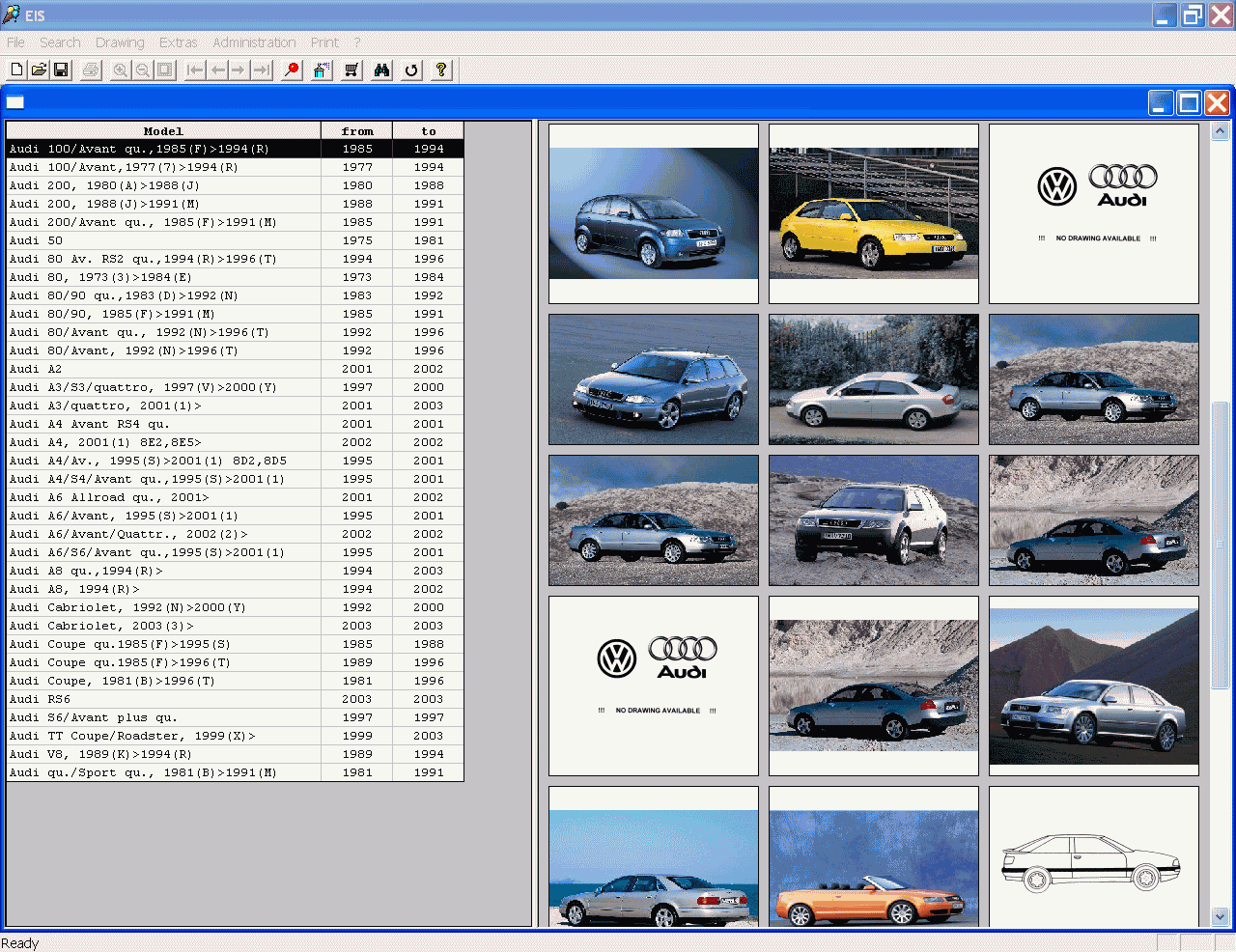Viewport: 1236px width, 952px height.
Task: Go to the last page arrow icon
Action: (x=261, y=70)
